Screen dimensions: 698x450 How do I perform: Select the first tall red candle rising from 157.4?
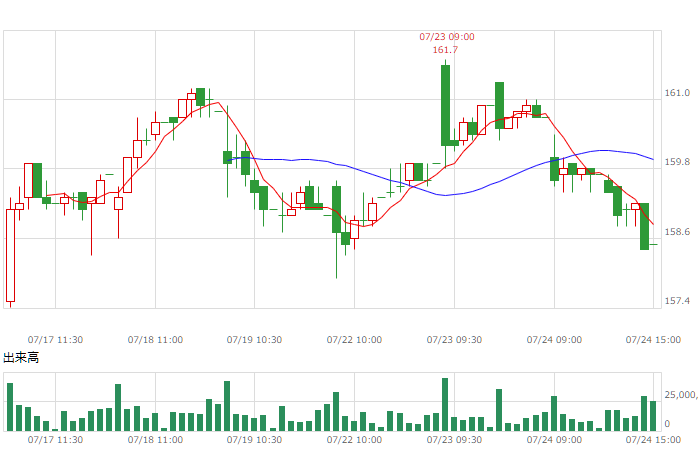(x=10, y=255)
